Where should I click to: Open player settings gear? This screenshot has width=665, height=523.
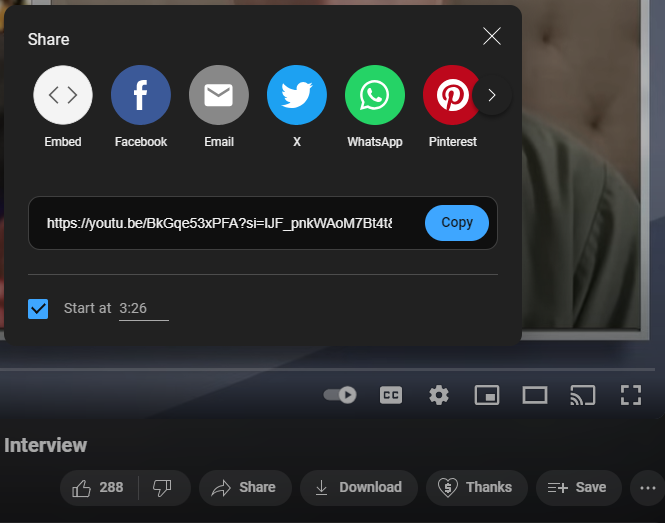point(439,395)
